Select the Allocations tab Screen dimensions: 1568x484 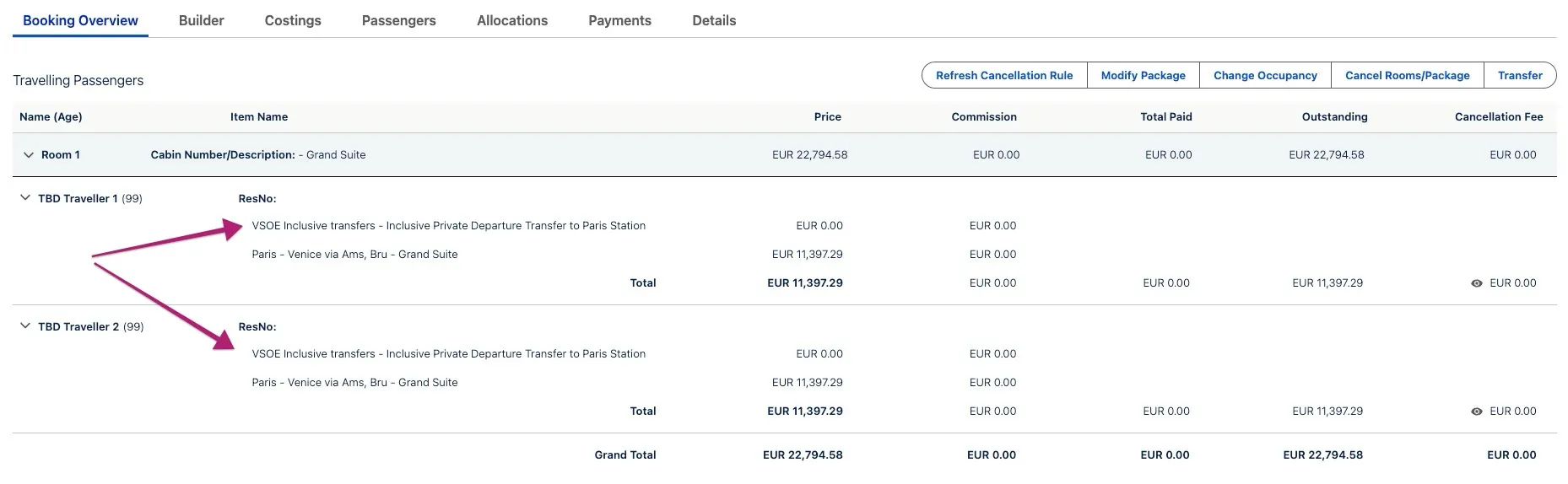click(x=511, y=20)
